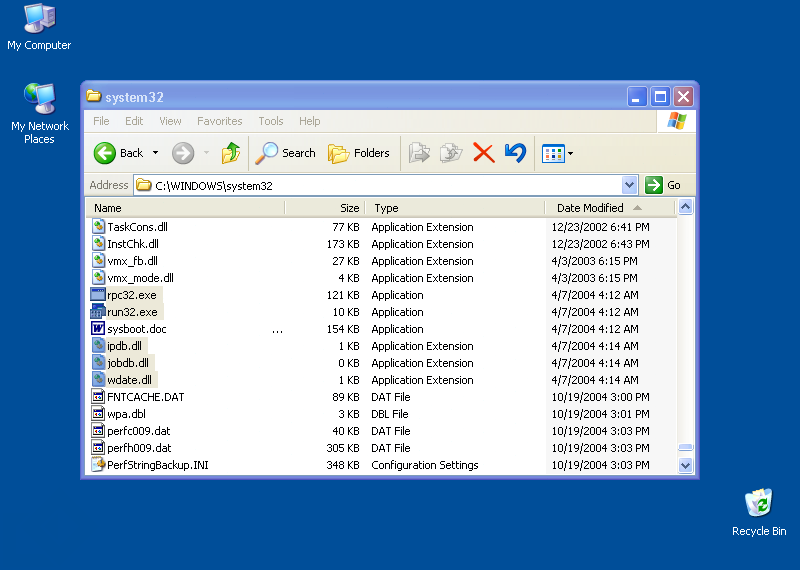Sort by the Name column header

coord(185,208)
